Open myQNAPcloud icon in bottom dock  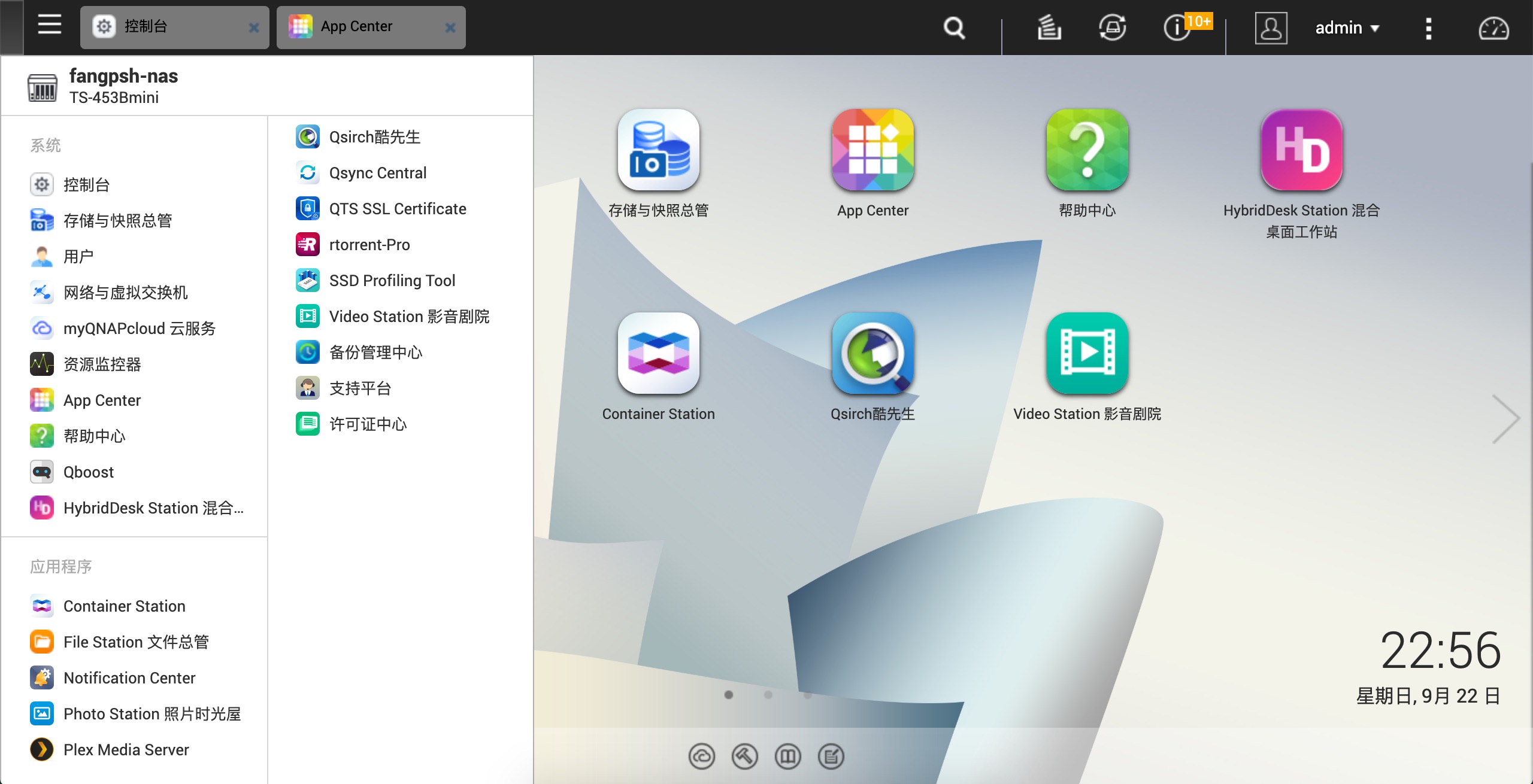tap(702, 756)
